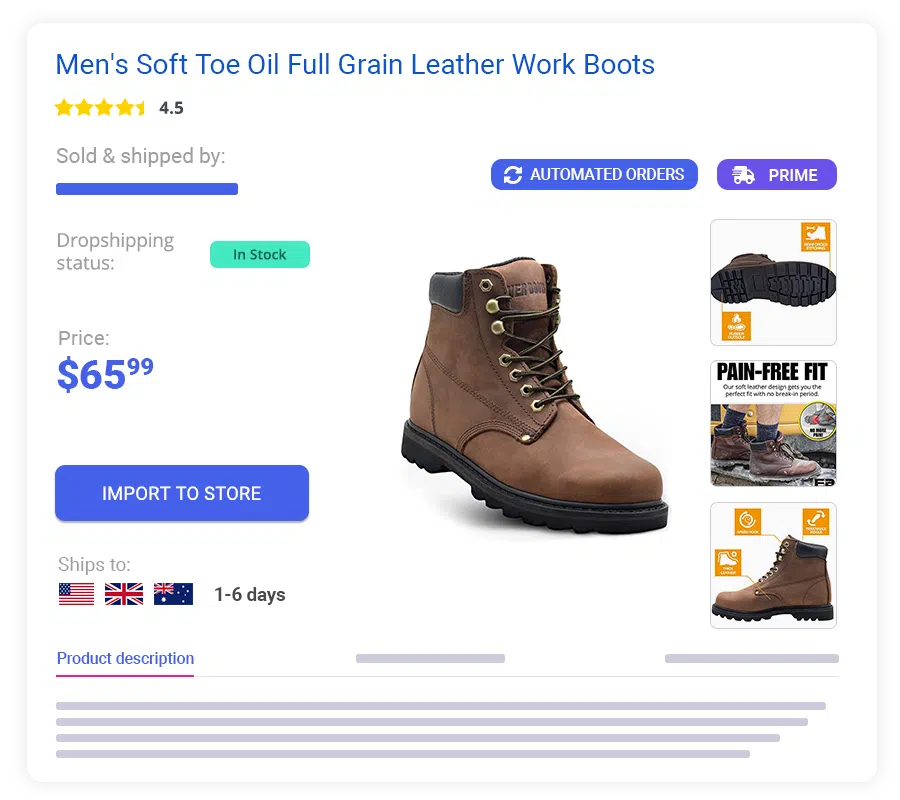View the boot side-view features thumbnail
Screen dimensions: 900x800
(773, 565)
